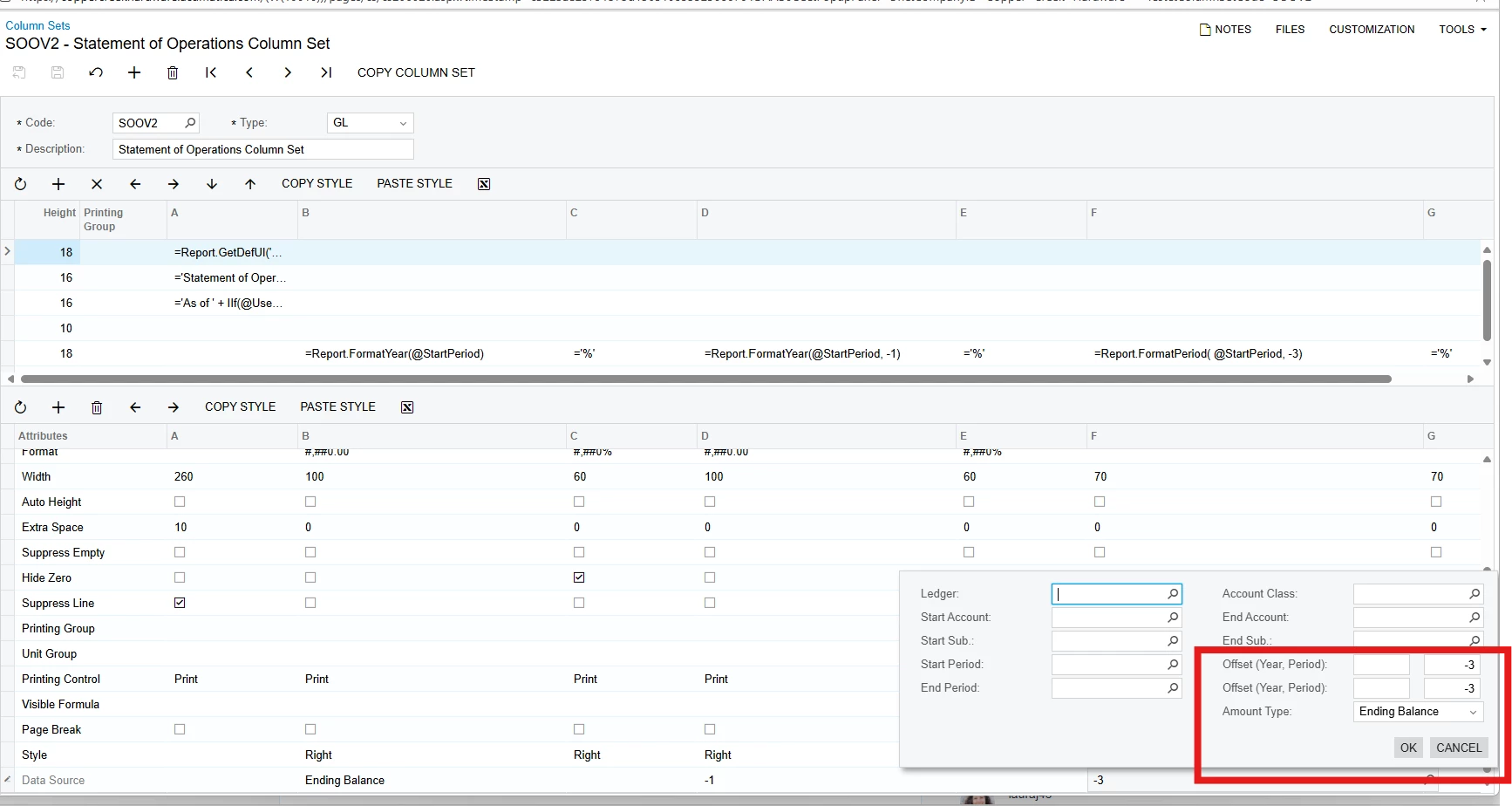Remove the row using the X icon in the header grid toolbar
1512x806 pixels.
[97, 184]
